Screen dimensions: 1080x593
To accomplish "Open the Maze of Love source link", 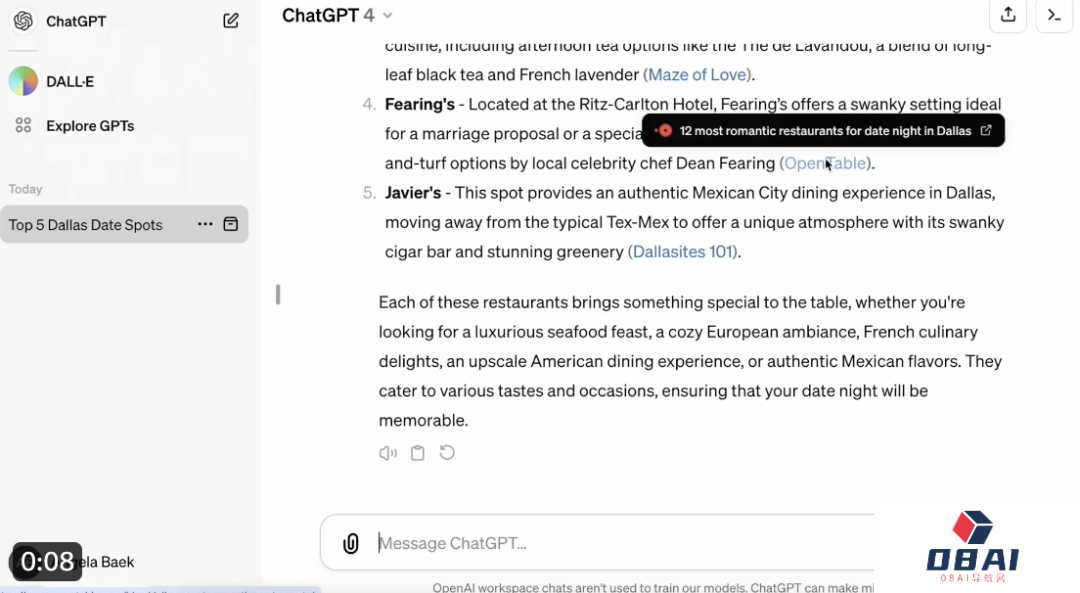I will click(698, 74).
